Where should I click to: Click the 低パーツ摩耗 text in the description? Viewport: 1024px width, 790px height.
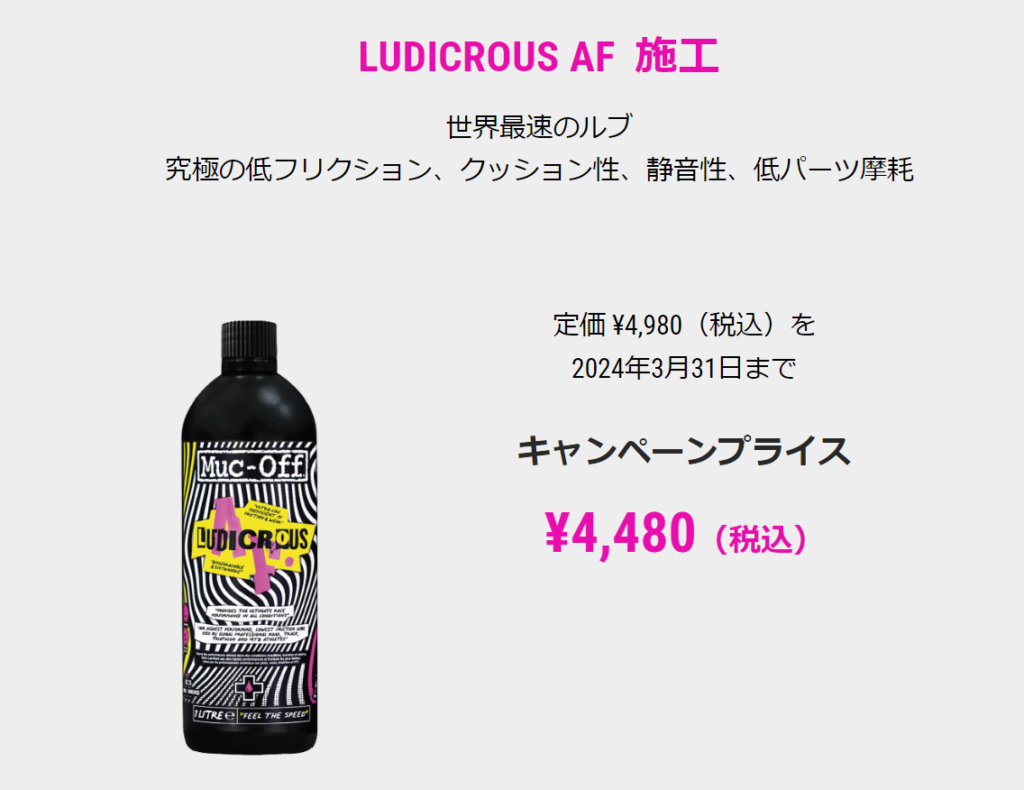pos(834,169)
